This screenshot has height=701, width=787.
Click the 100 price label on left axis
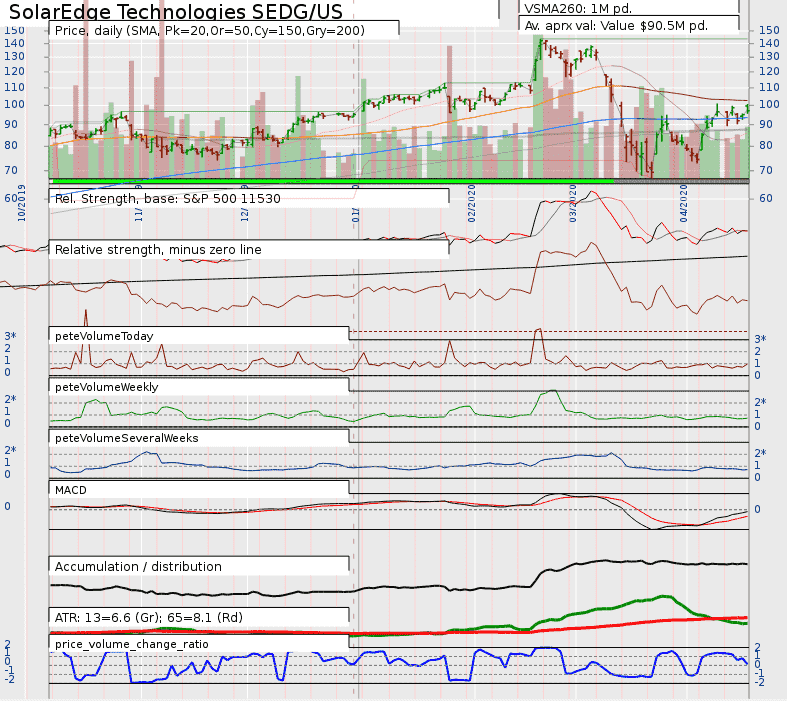click(15, 104)
